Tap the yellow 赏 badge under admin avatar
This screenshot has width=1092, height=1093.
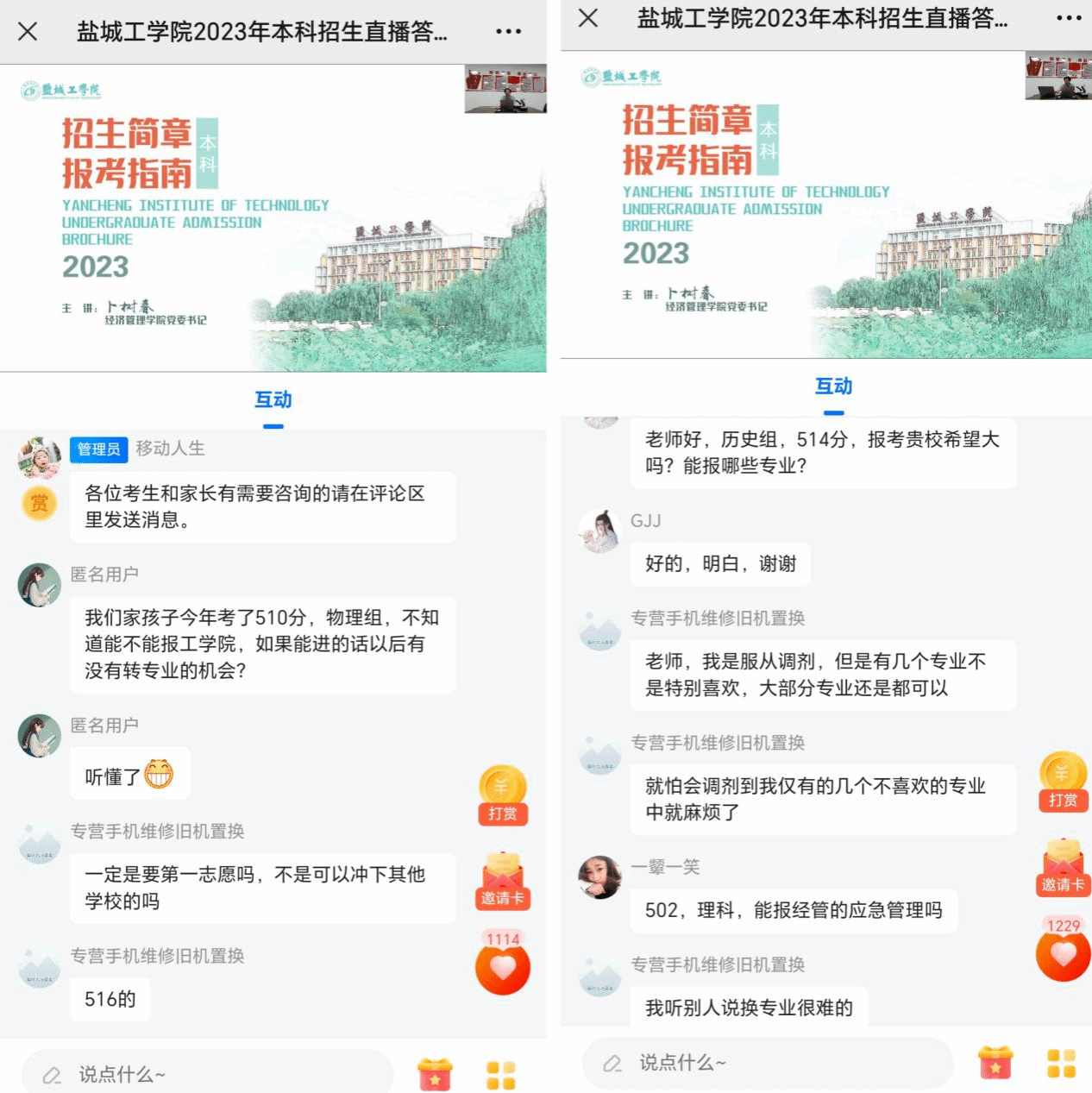[x=40, y=504]
